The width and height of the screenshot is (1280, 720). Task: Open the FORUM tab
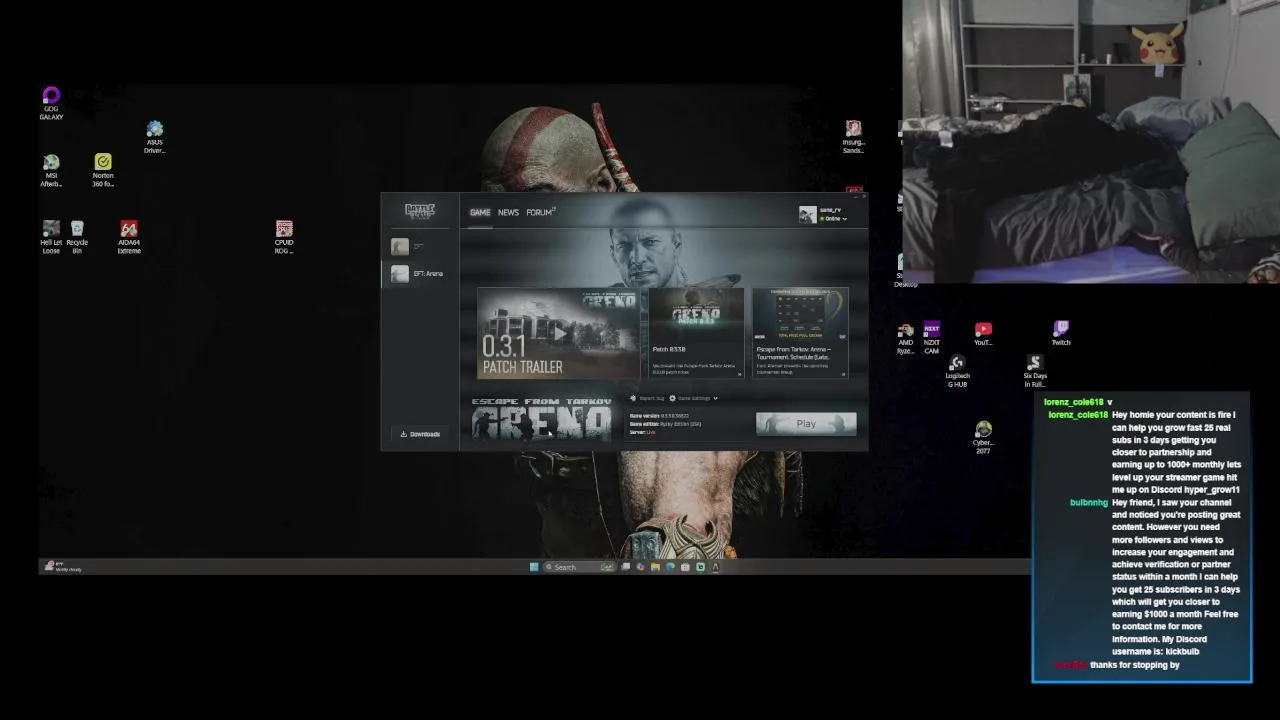540,212
